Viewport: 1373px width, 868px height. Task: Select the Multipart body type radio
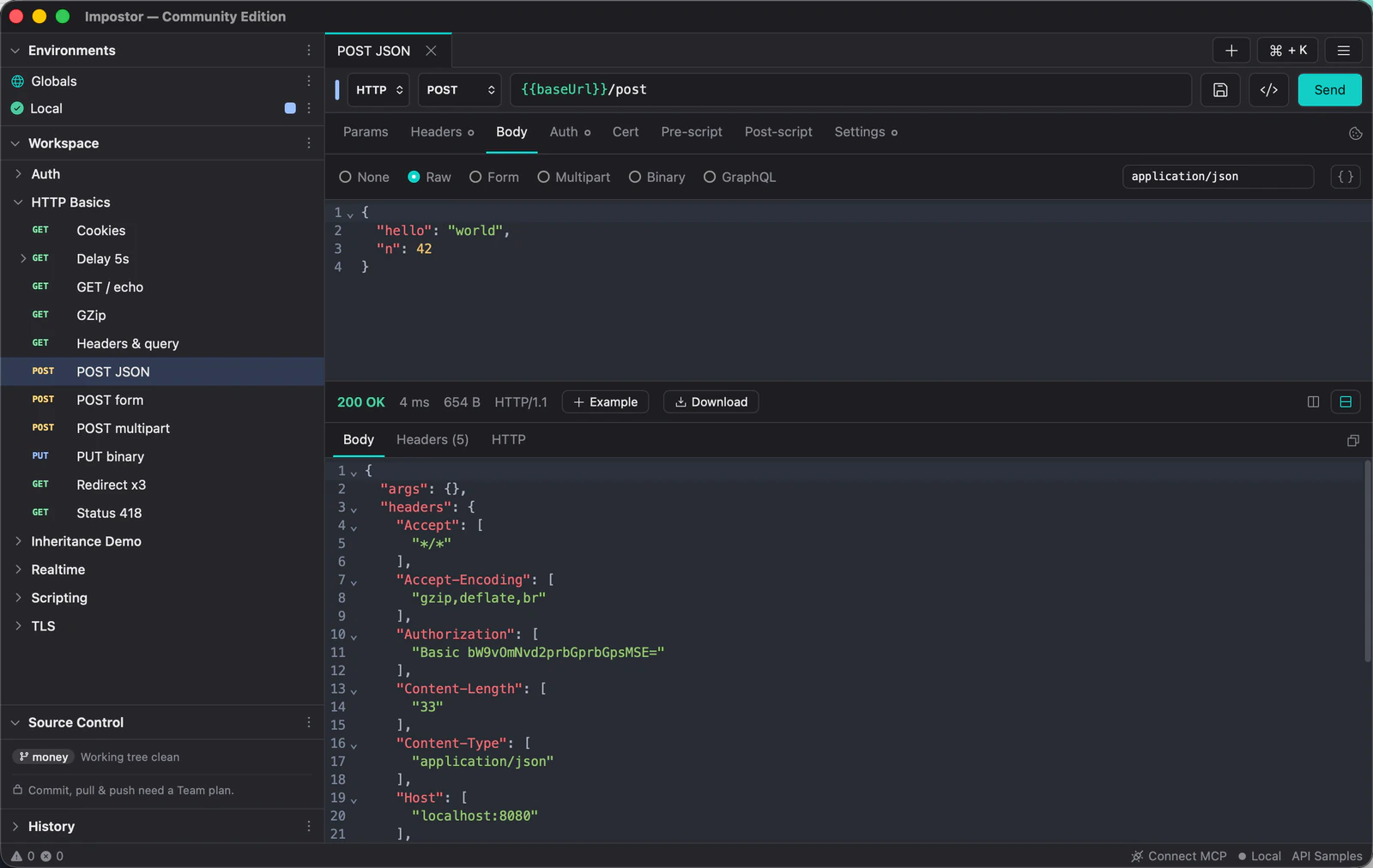(x=543, y=177)
